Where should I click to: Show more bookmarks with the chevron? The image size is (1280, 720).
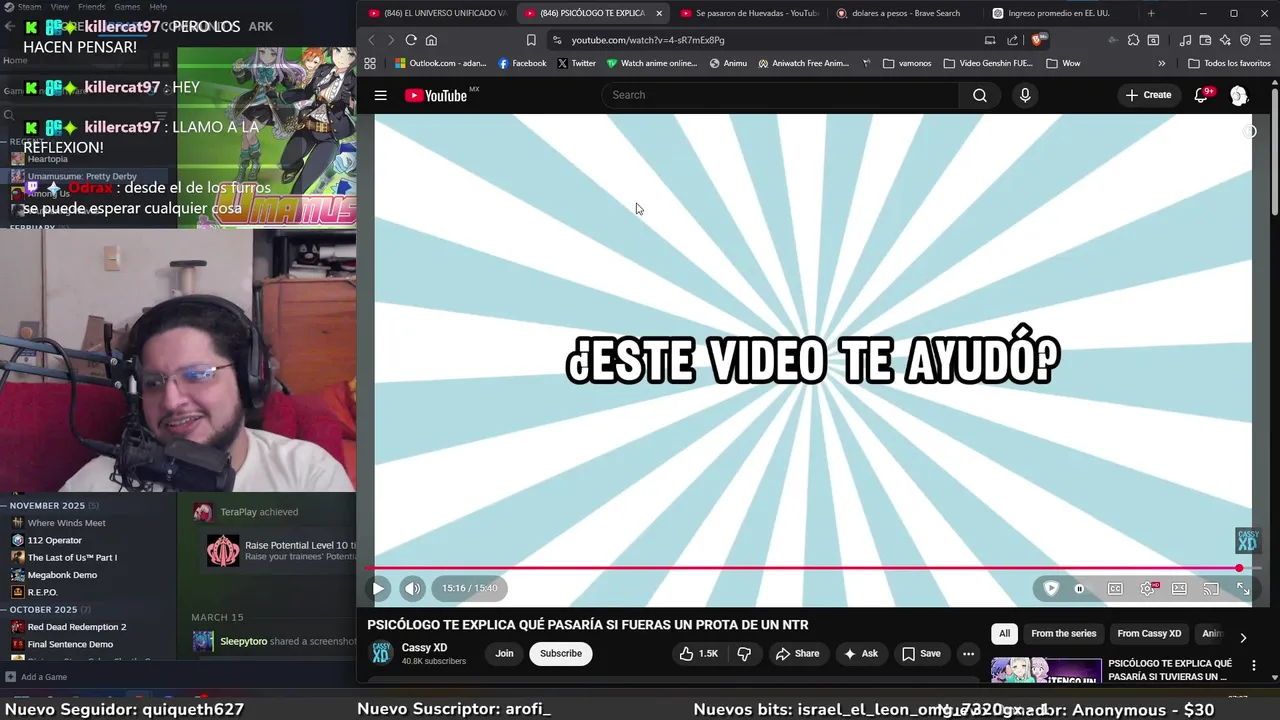click(1161, 63)
